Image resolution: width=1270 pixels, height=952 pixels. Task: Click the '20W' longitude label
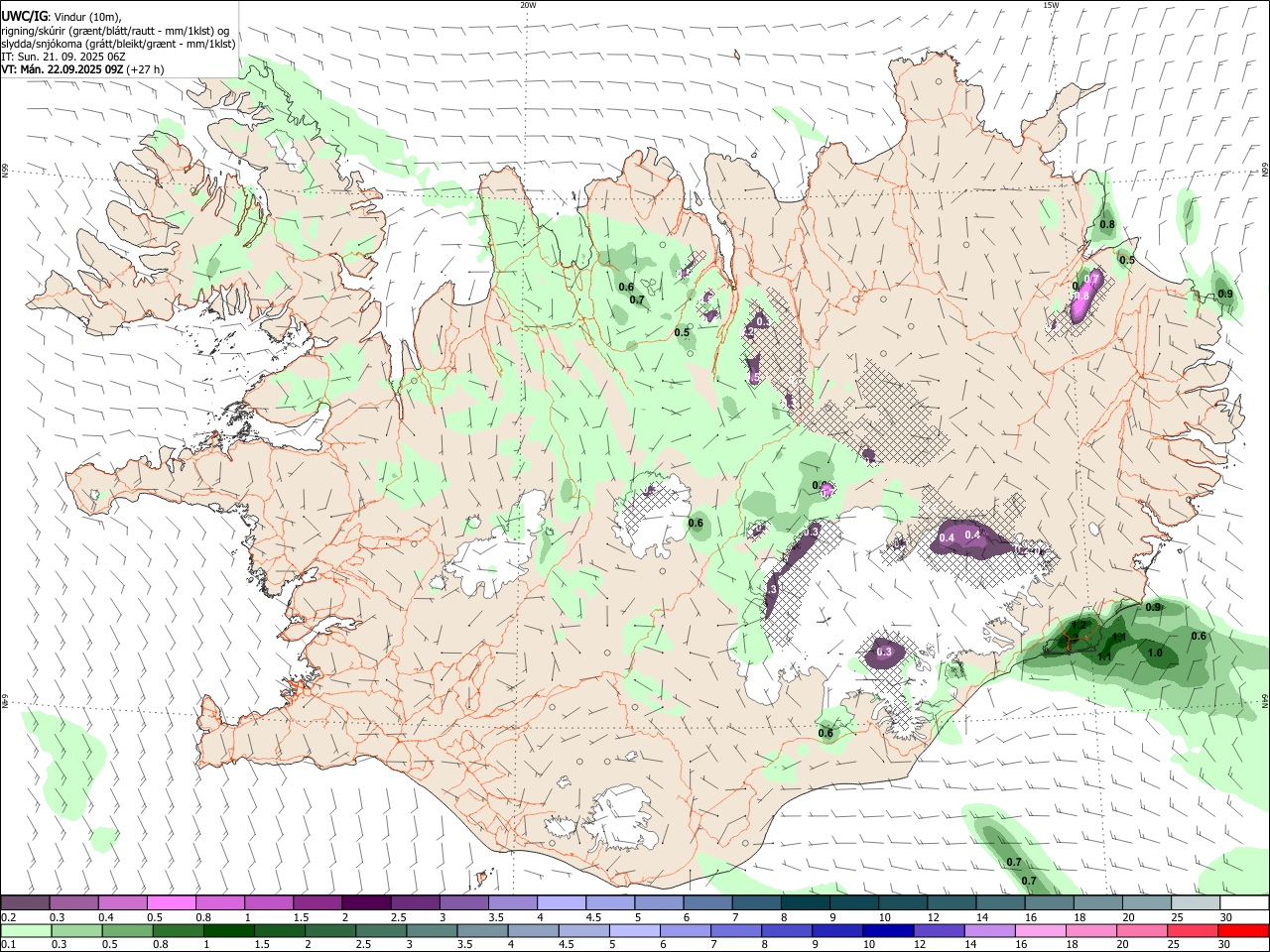tap(528, 5)
